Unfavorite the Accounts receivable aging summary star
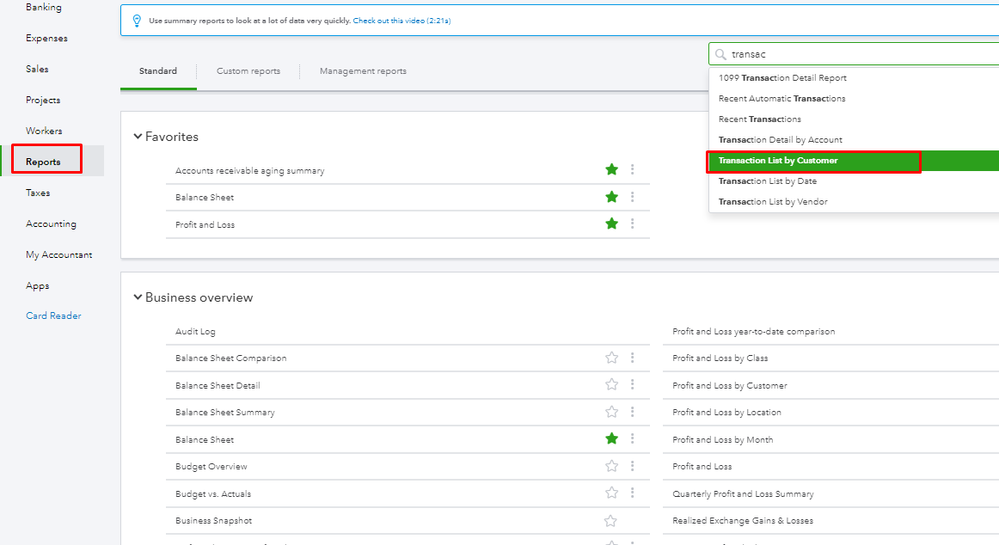 coord(612,170)
